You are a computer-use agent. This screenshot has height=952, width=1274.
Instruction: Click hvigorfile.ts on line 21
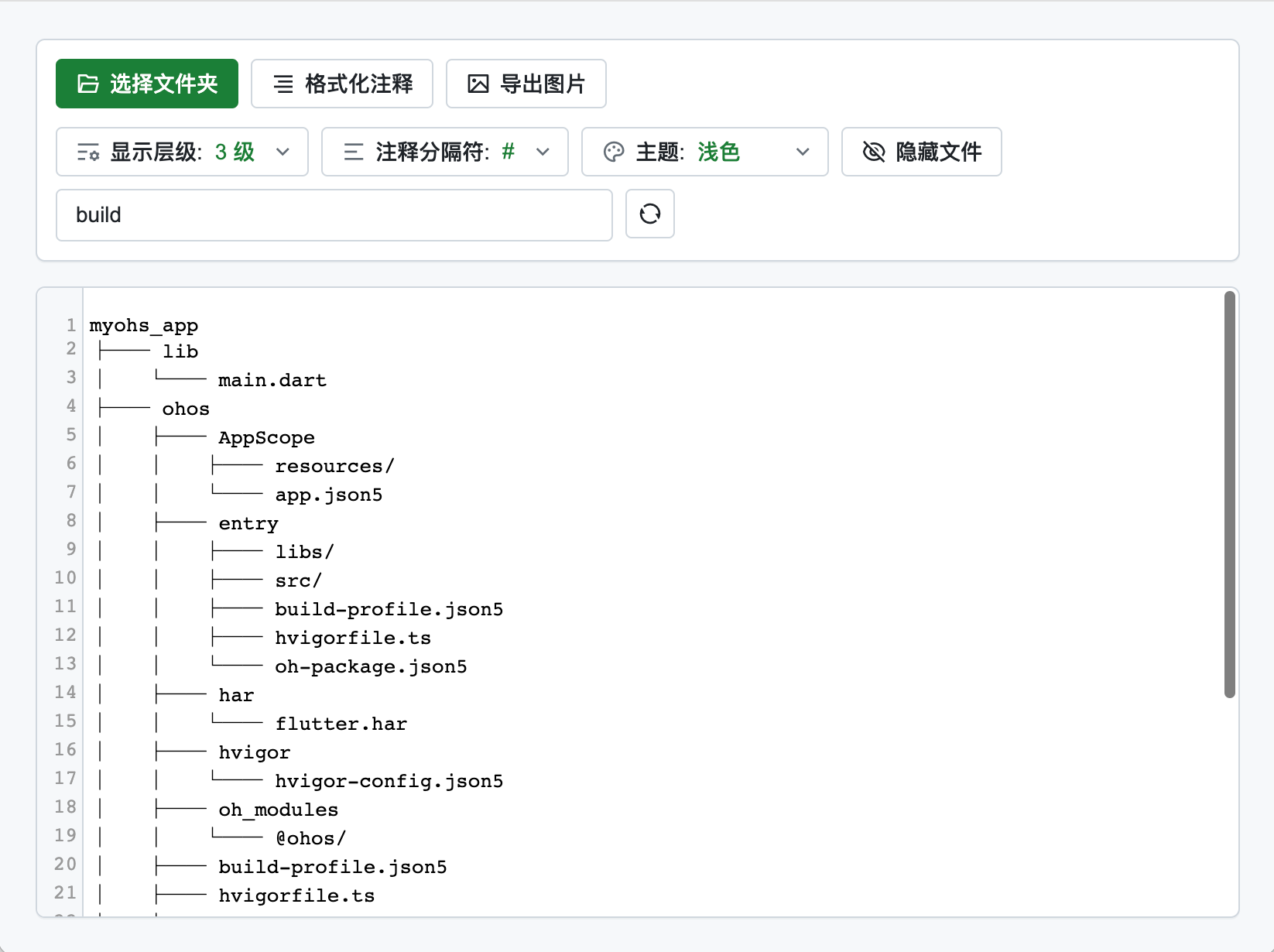coord(296,896)
